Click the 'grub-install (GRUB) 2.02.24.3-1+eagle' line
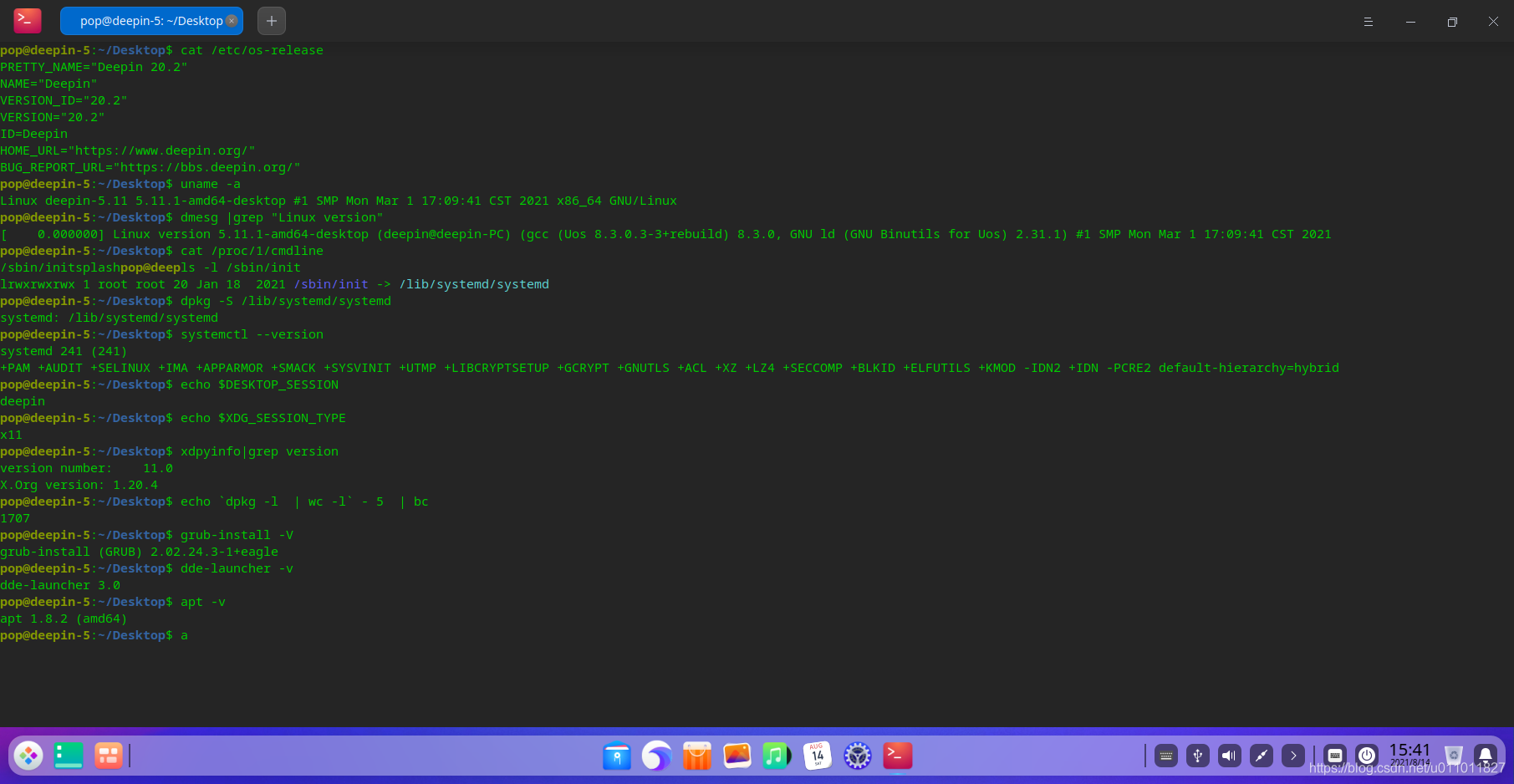The width and height of the screenshot is (1514, 784). (139, 552)
